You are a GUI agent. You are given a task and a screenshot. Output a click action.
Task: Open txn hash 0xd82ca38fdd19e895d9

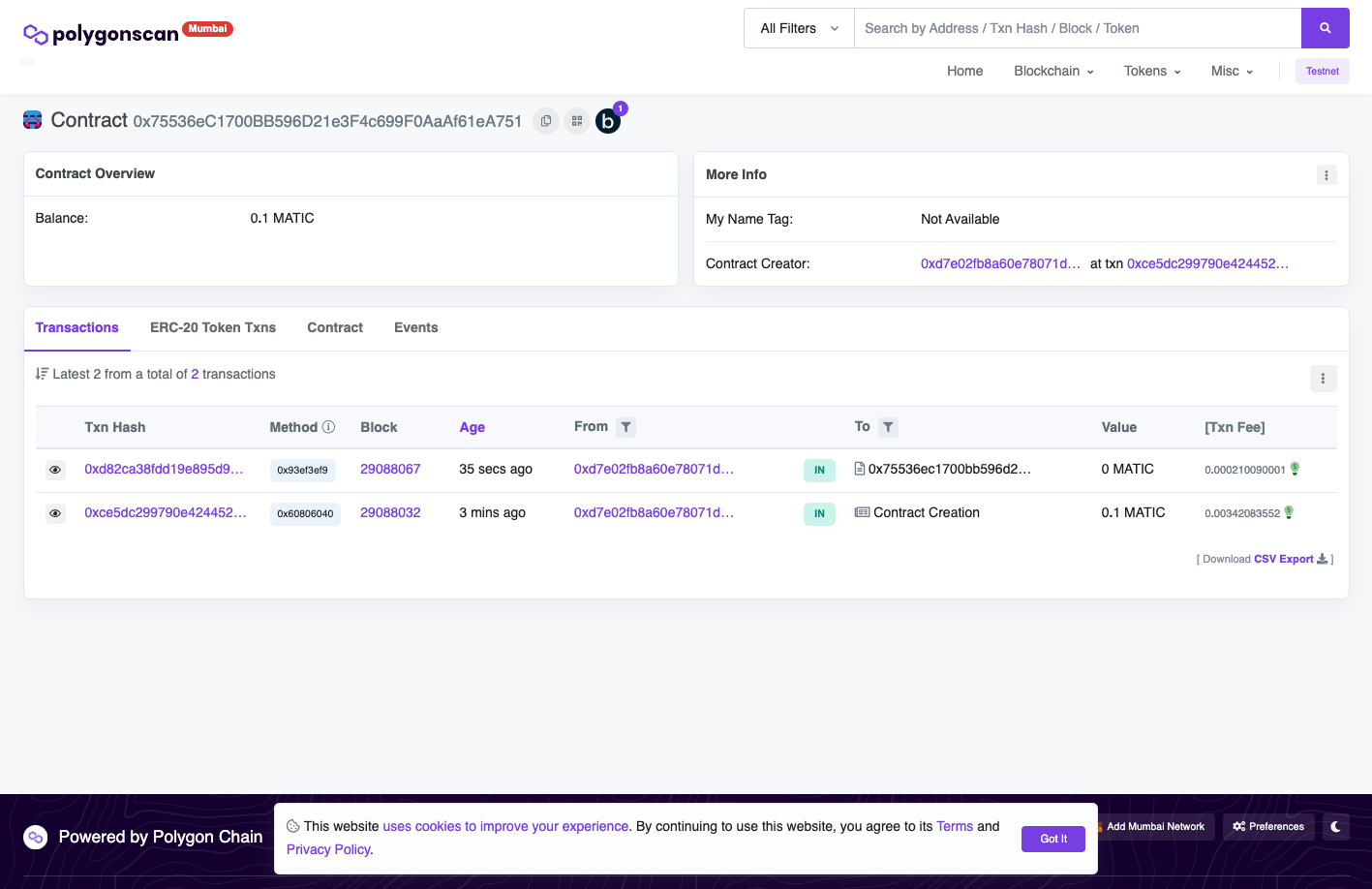tap(164, 469)
